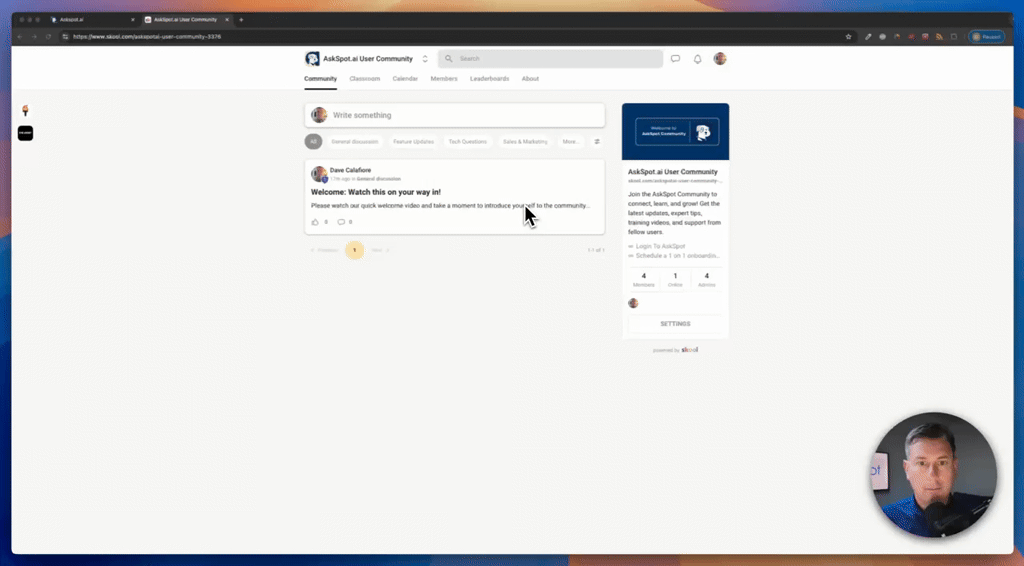Open the black square community icon
Image resolution: width=1024 pixels, height=566 pixels.
tap(25, 133)
